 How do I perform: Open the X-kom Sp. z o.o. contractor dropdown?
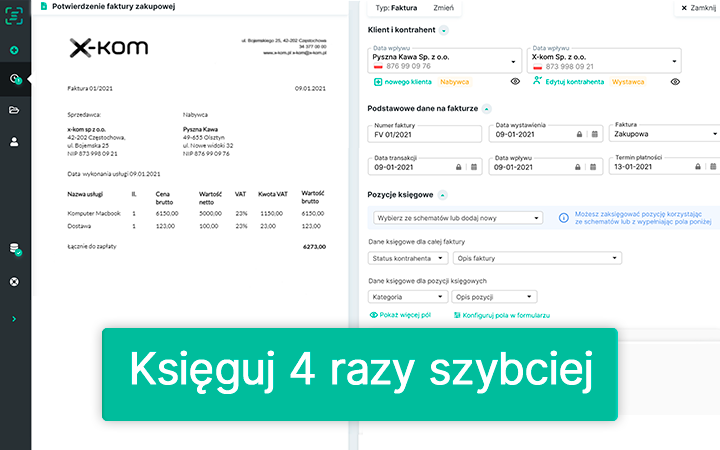[604, 61]
